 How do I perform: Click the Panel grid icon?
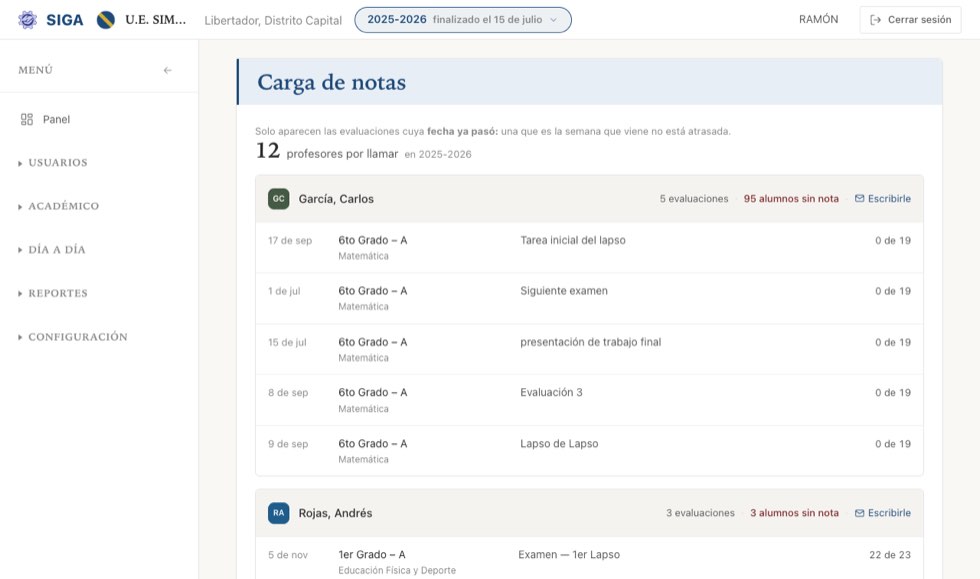pyautogui.click(x=27, y=119)
